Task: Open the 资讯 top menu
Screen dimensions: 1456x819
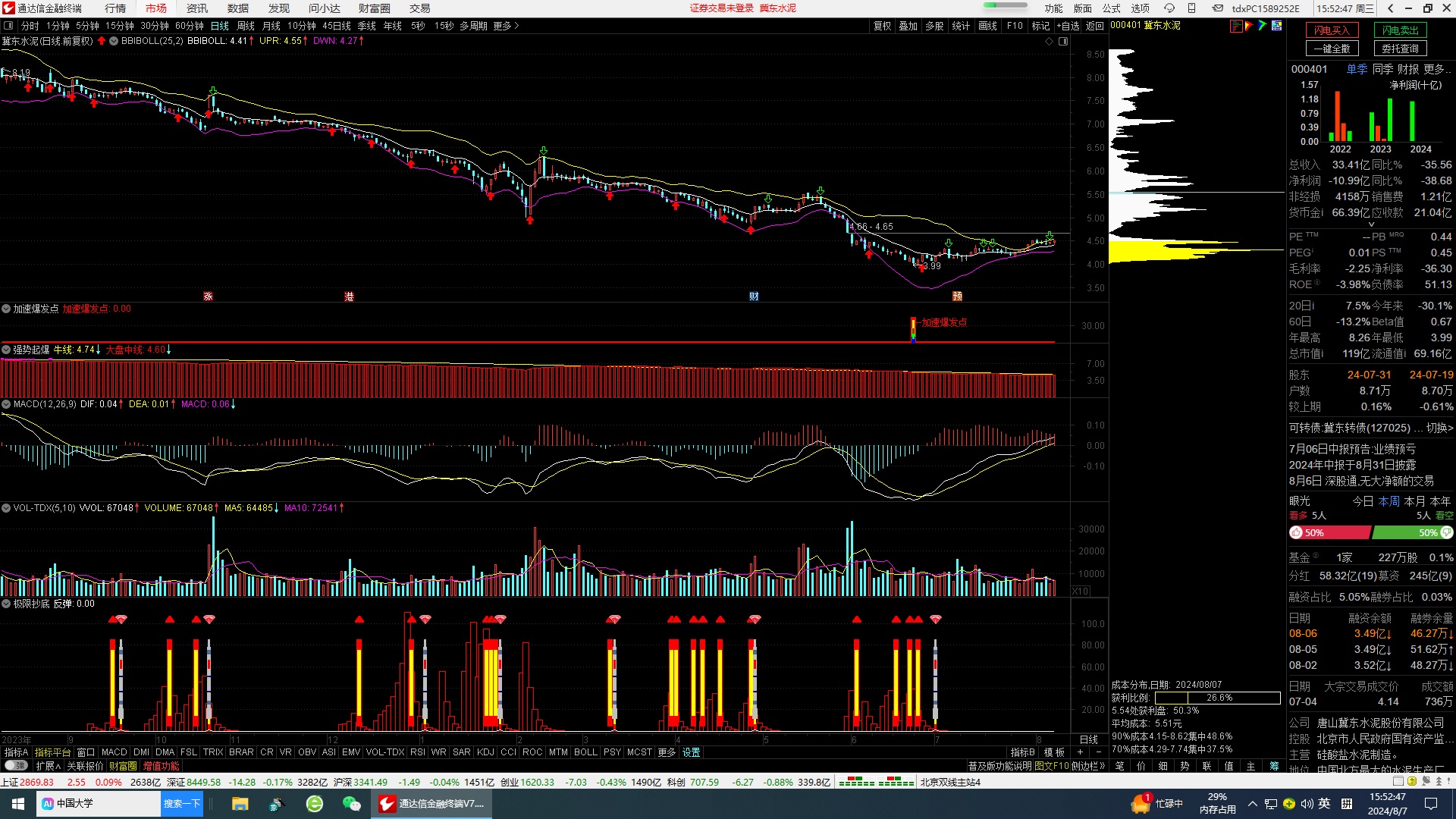Action: tap(196, 8)
